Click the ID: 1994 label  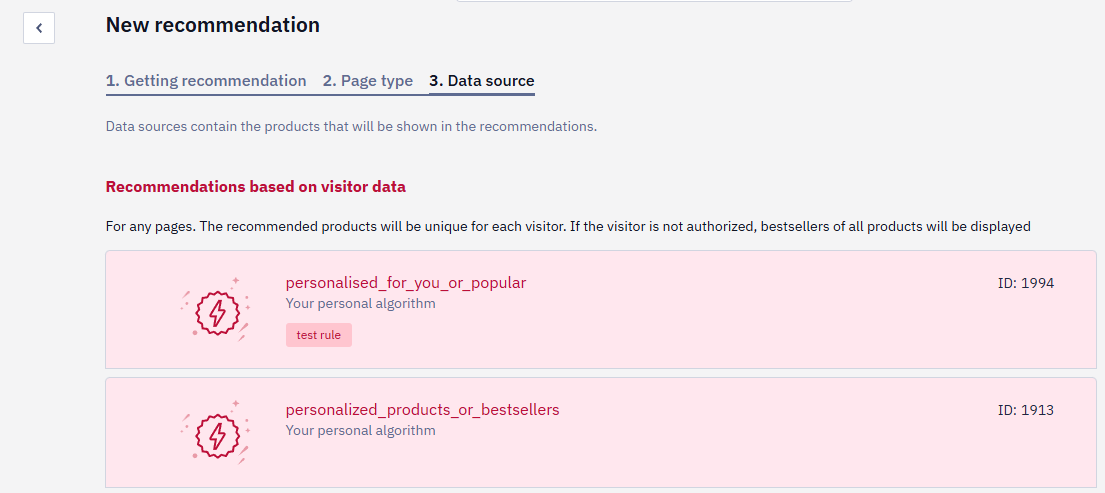[1026, 283]
